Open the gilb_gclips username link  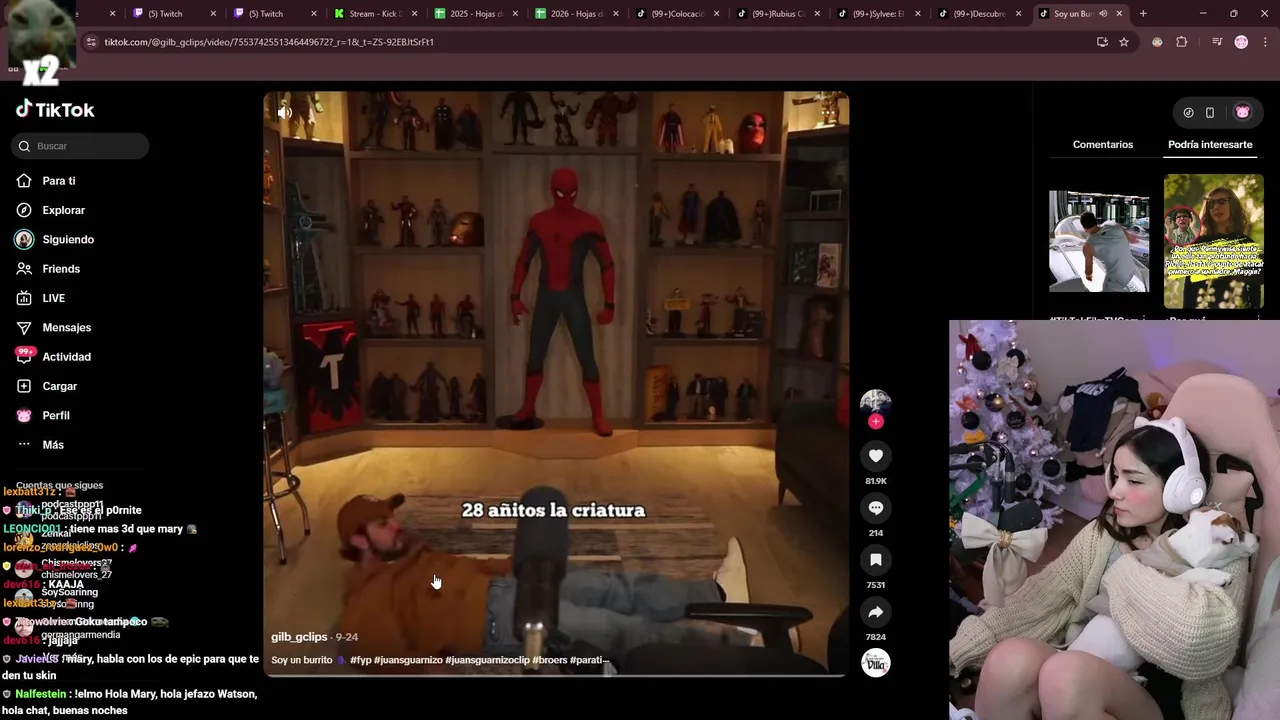[299, 637]
